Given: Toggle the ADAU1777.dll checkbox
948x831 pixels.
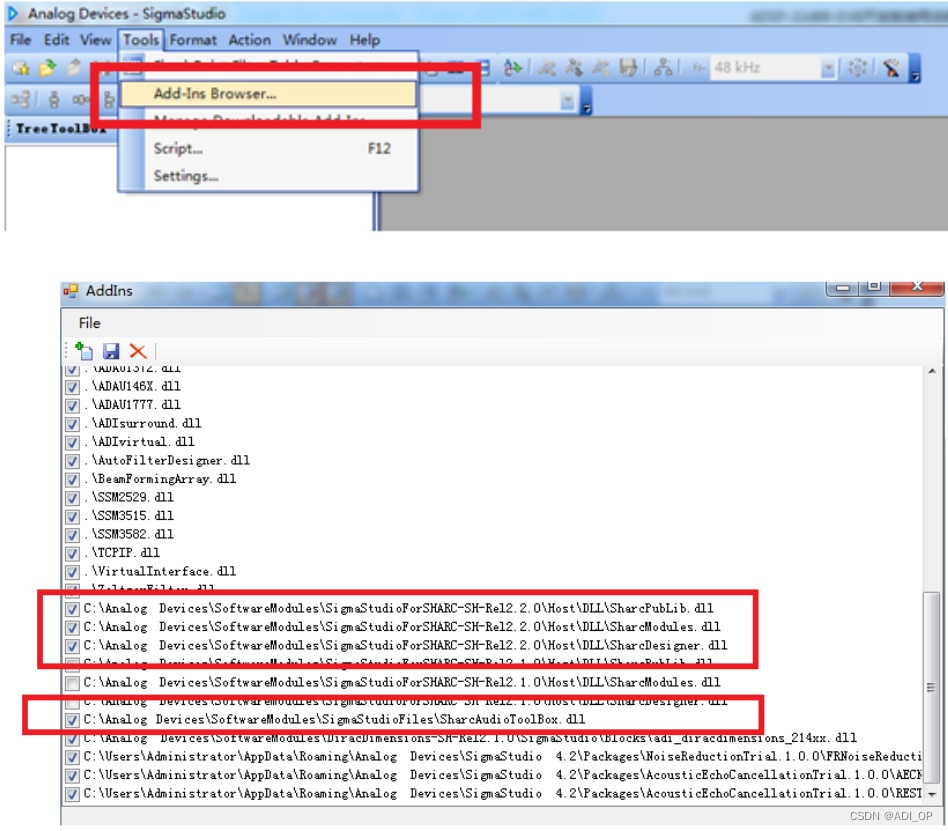Looking at the screenshot, I should pyautogui.click(x=73, y=406).
